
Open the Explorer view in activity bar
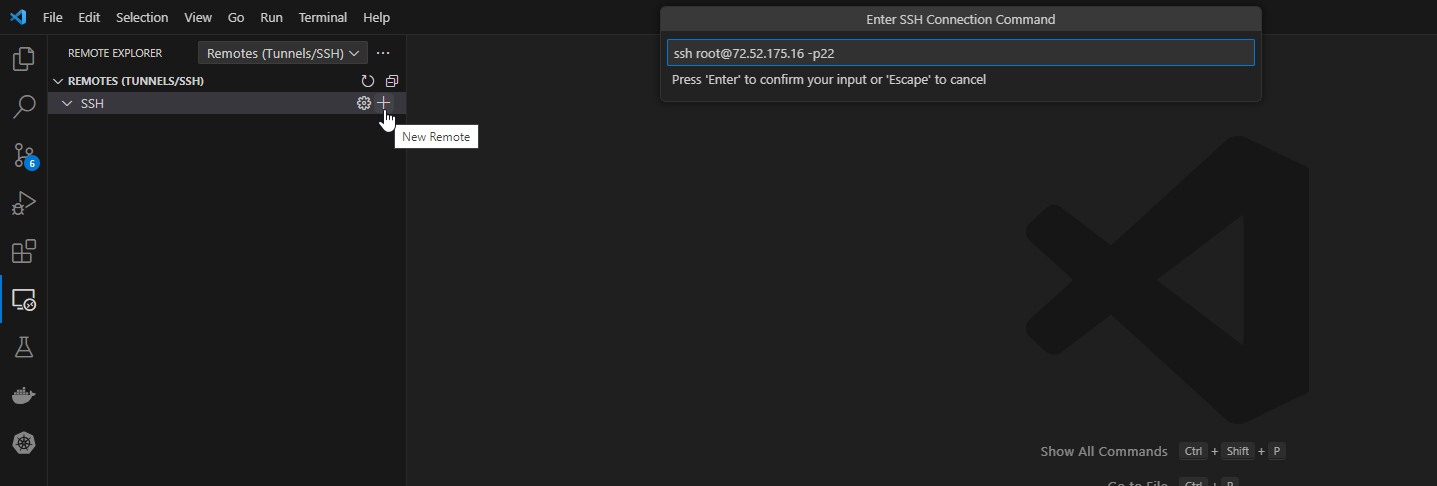(23, 59)
